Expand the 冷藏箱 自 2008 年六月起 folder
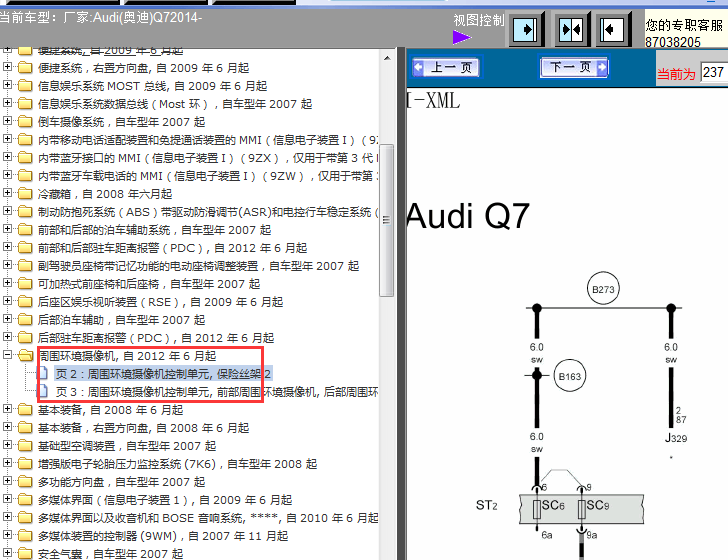This screenshot has height=560, width=728. (x=7, y=192)
